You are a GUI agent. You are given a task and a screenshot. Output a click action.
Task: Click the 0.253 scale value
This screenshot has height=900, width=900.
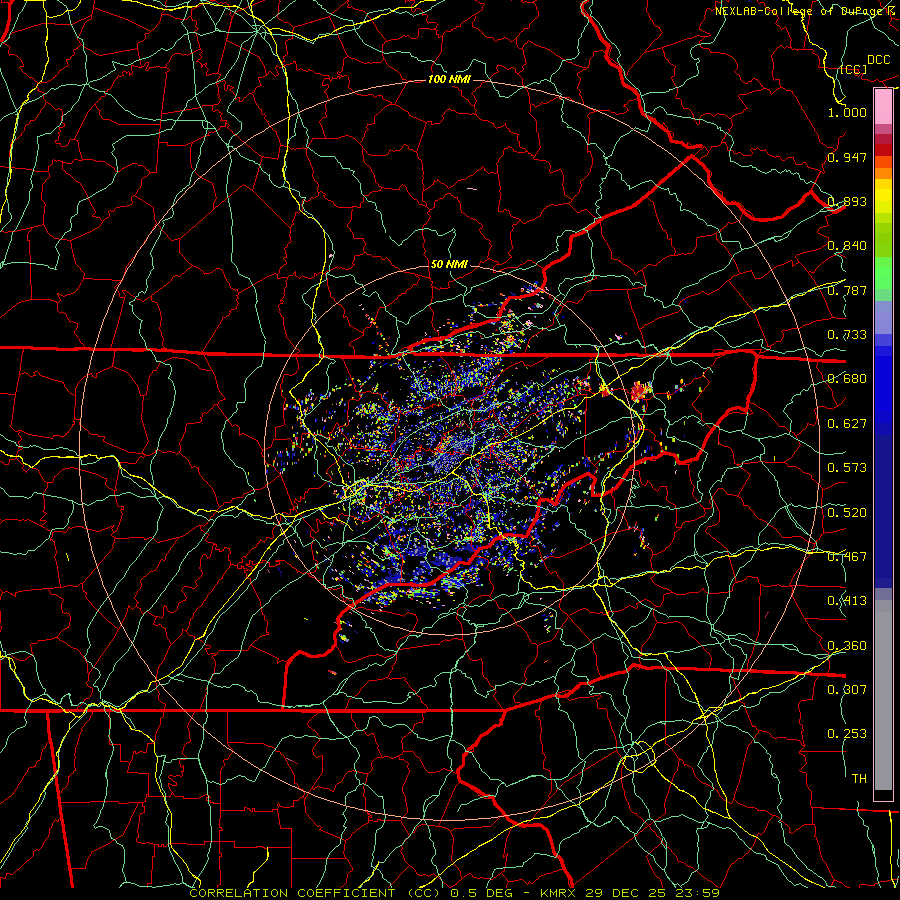847,734
